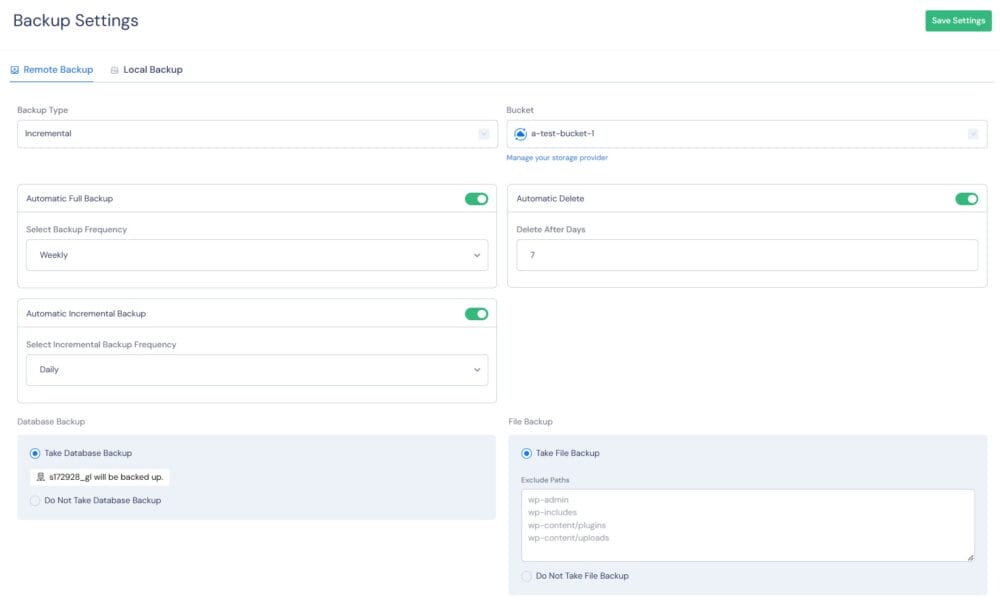Viewport: 1000px width, 603px height.
Task: Disable the Automatic Full Backup toggle
Action: tap(477, 199)
